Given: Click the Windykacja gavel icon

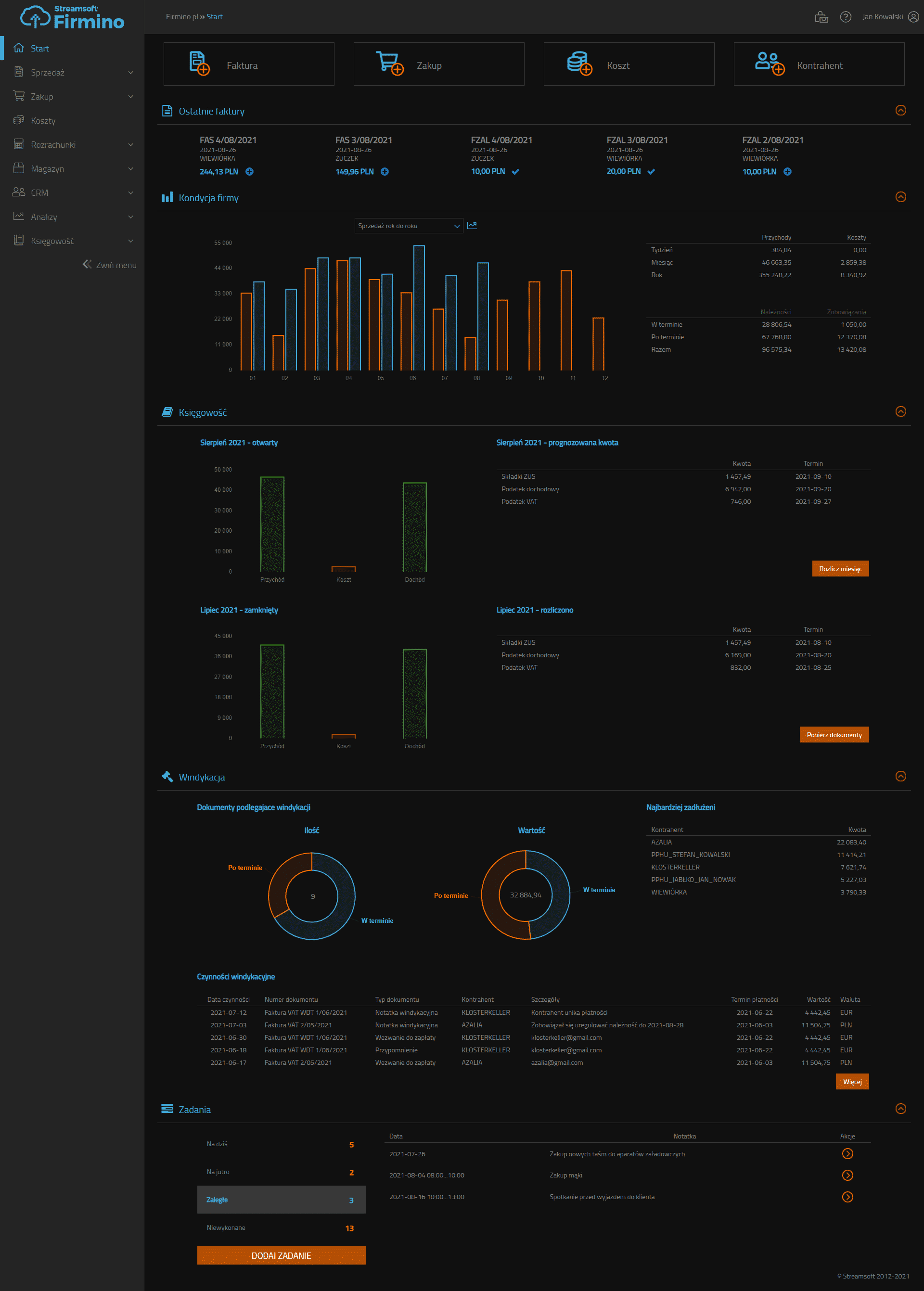Looking at the screenshot, I should click(x=167, y=776).
